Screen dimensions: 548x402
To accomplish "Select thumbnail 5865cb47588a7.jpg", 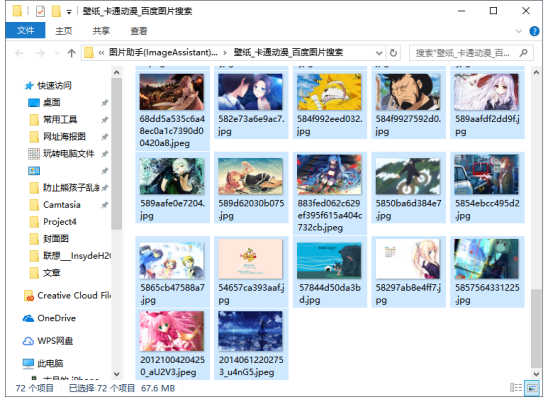I will tap(172, 260).
